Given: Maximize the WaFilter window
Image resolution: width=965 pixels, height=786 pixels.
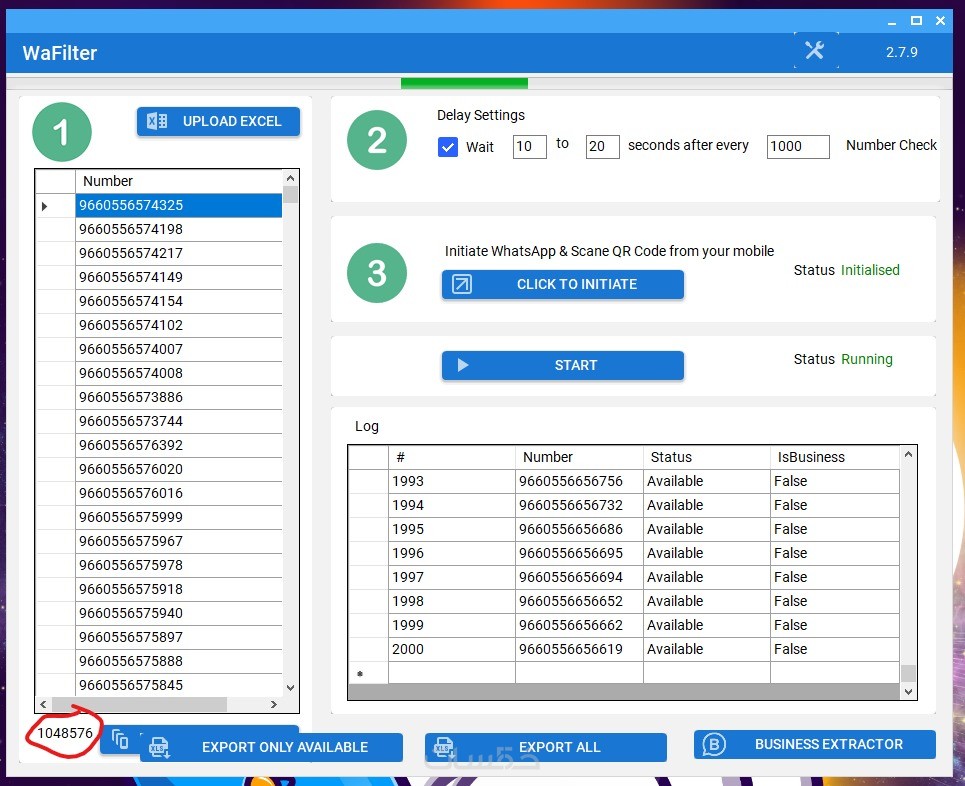Looking at the screenshot, I should tap(916, 21).
